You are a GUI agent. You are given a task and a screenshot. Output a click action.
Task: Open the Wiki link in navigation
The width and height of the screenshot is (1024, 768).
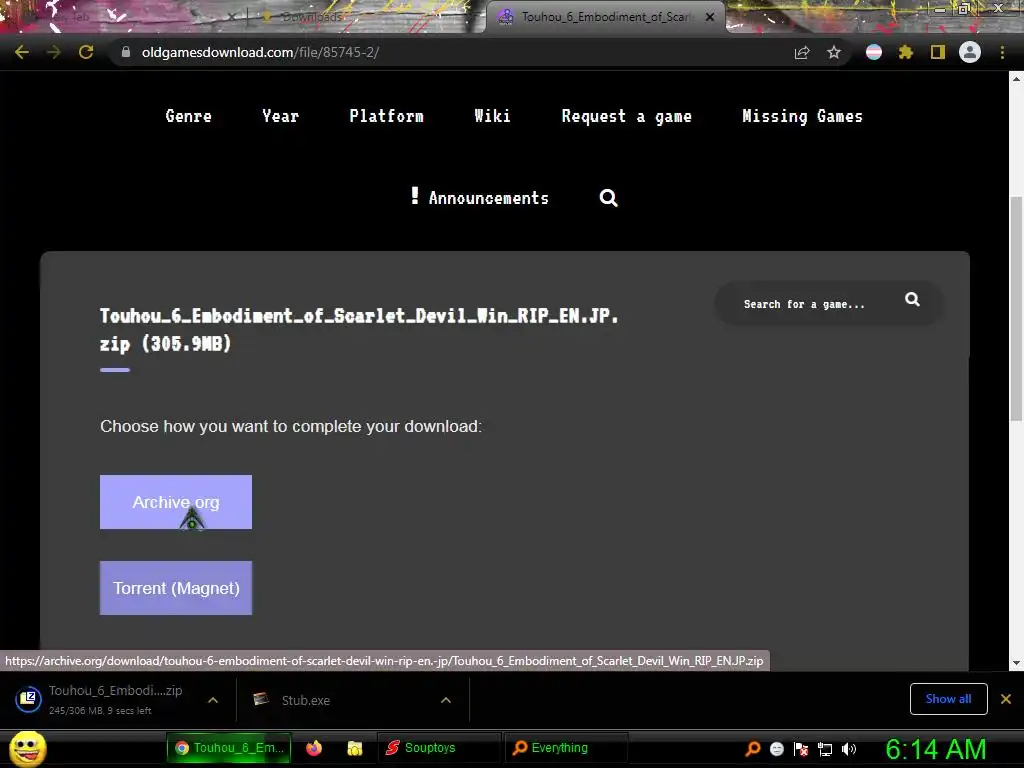[x=492, y=116]
